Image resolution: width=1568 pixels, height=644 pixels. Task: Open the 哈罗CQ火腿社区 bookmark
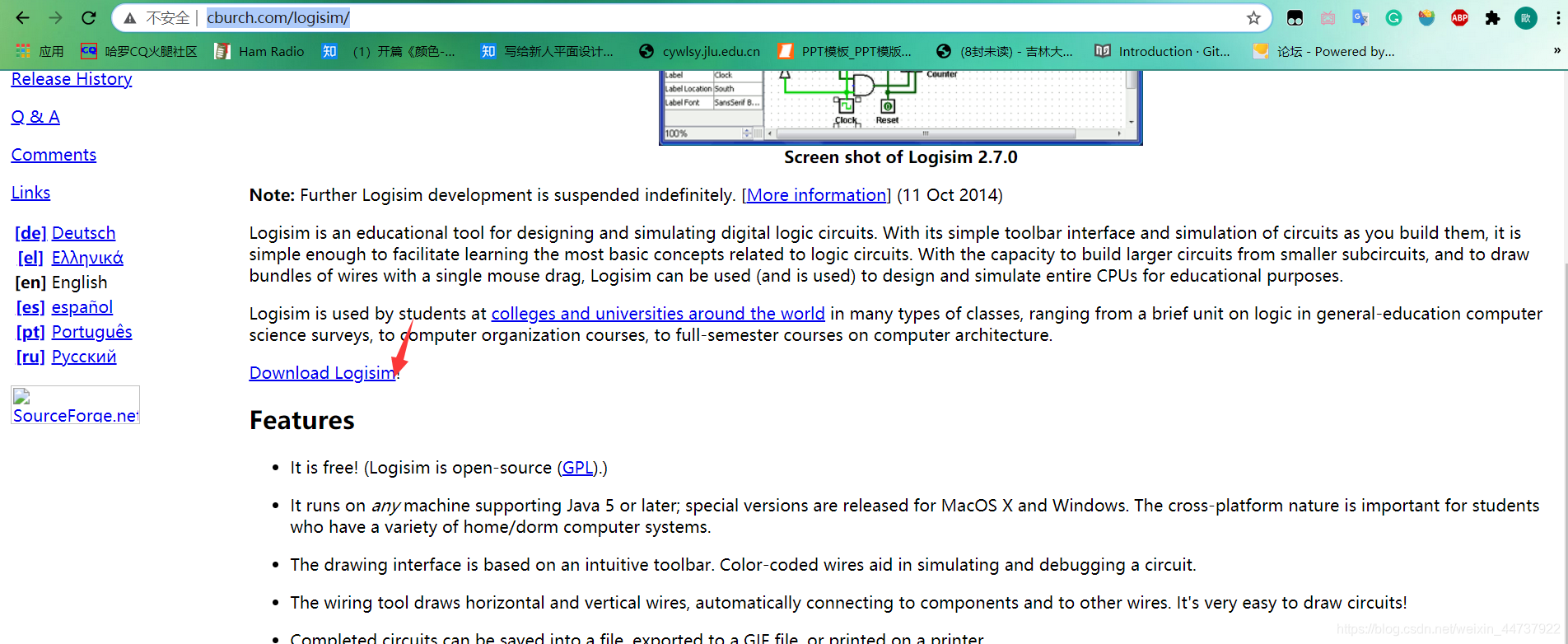(x=139, y=51)
